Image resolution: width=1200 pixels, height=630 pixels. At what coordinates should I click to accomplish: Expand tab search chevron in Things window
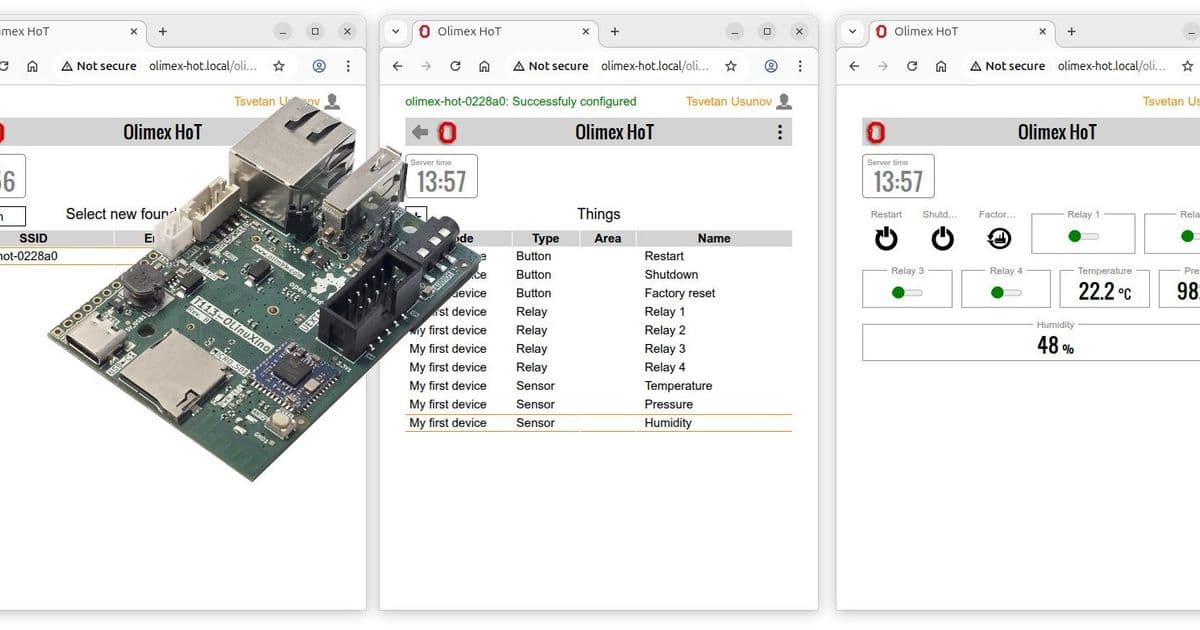pyautogui.click(x=396, y=31)
